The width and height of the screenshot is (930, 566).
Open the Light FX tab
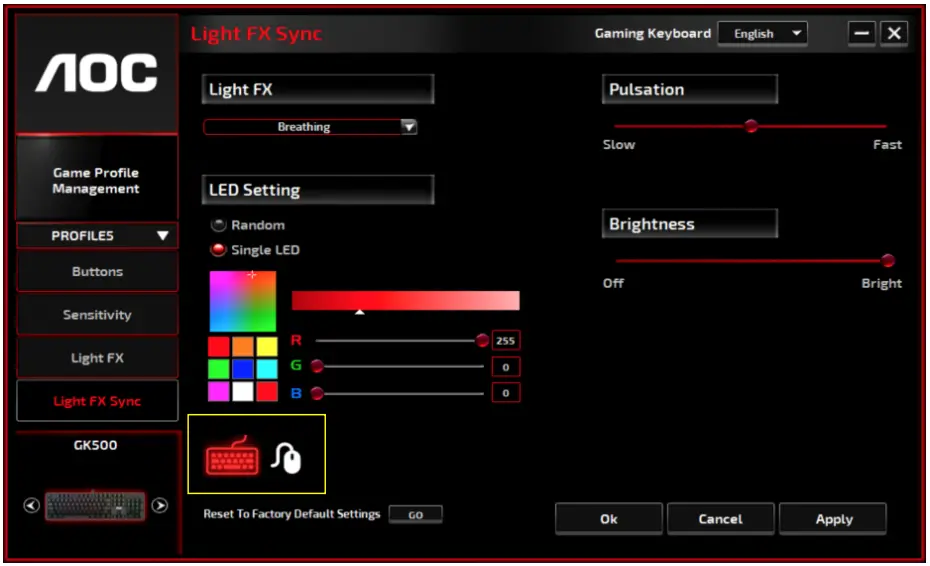tap(97, 358)
